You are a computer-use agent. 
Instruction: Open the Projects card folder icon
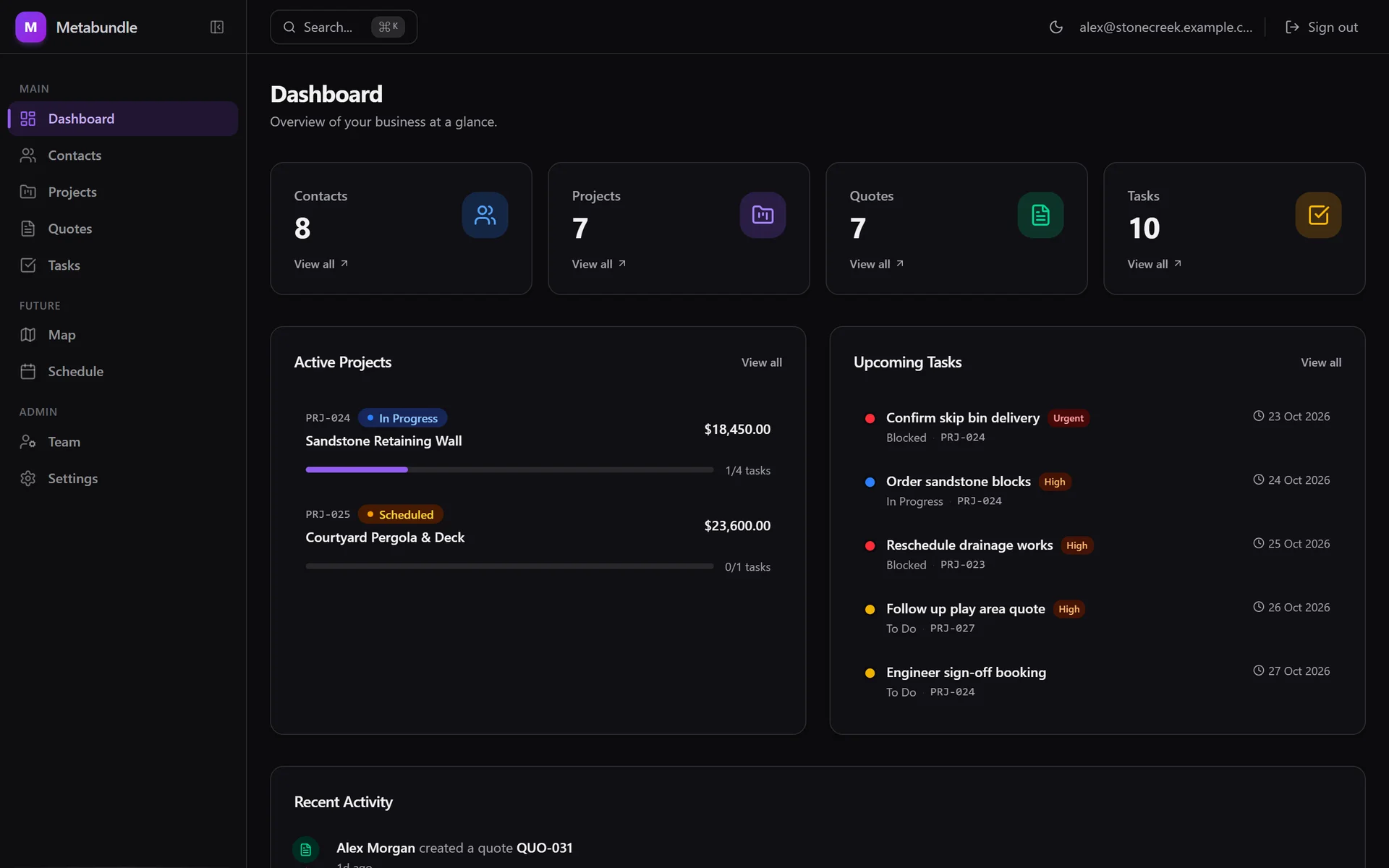pos(763,215)
